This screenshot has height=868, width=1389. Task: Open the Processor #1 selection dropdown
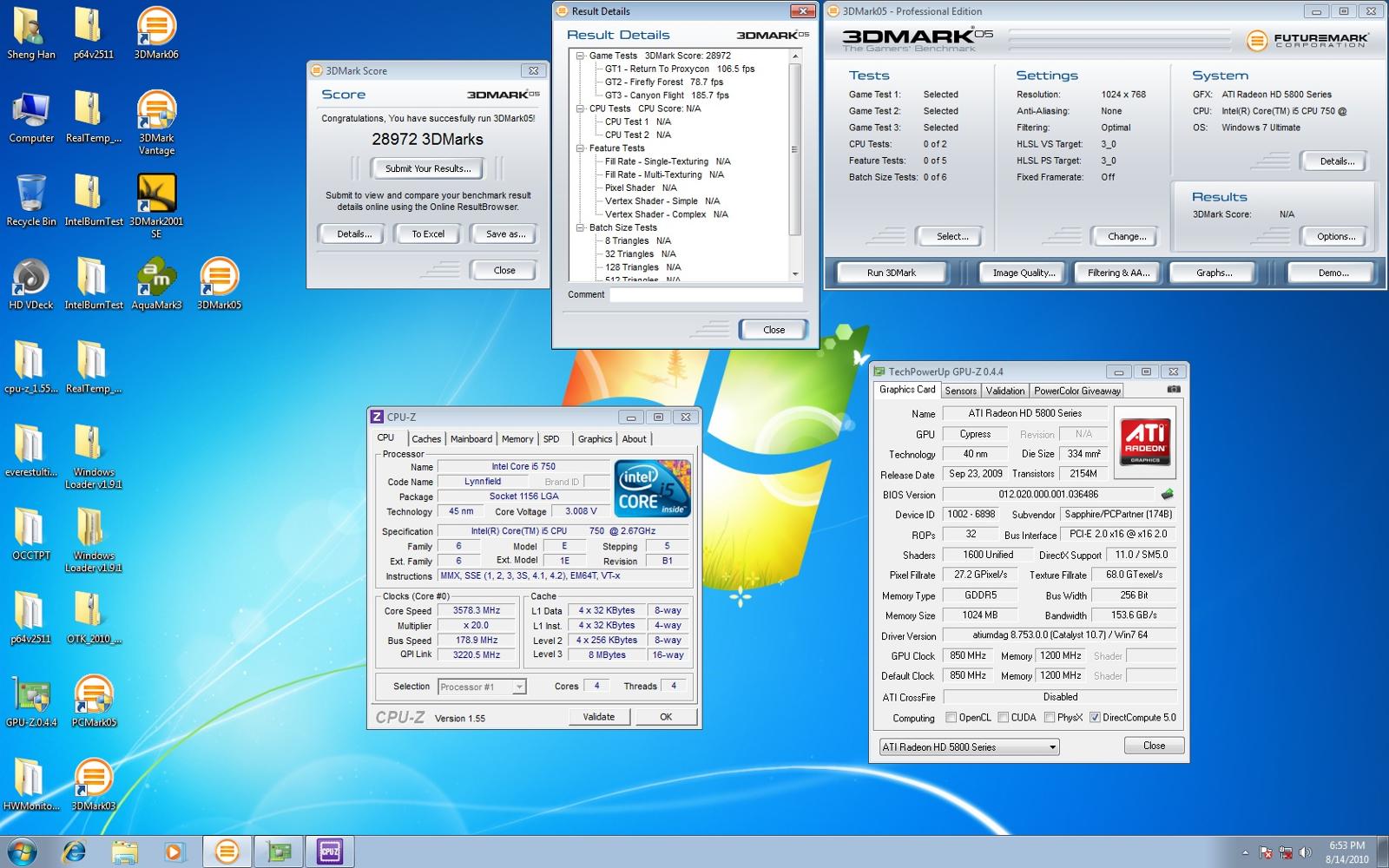coord(482,687)
